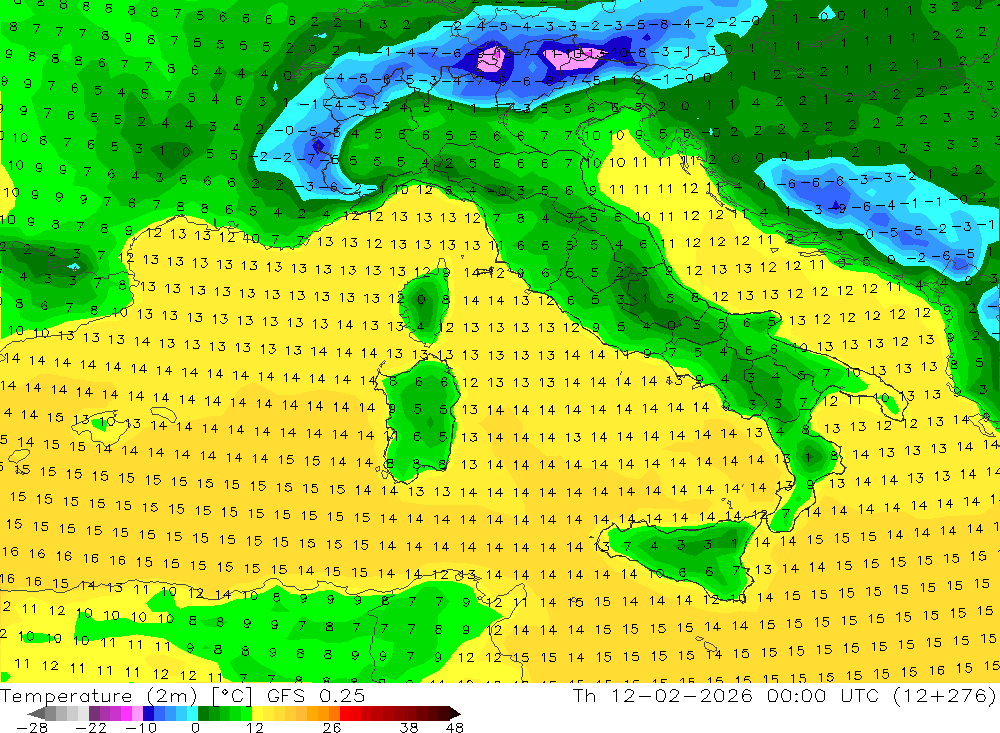Click the pink coldest spot in the Alps
The image size is (1000, 733).
coord(491,59)
